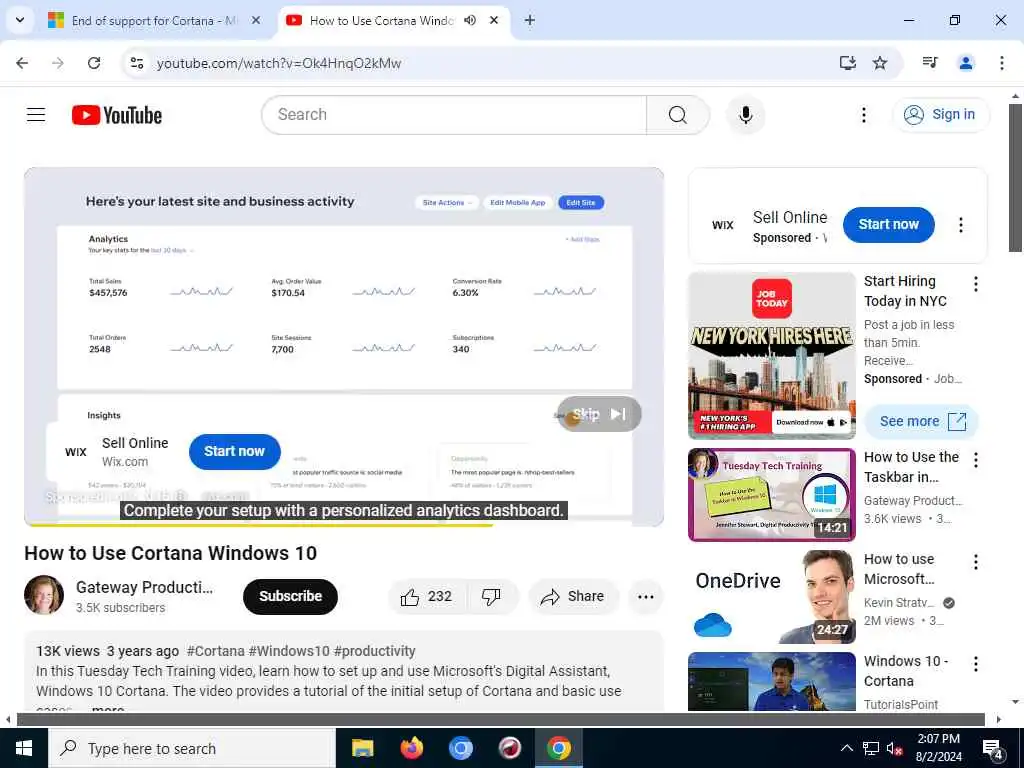Image resolution: width=1024 pixels, height=768 pixels.
Task: Click the #Cortana hashtag
Action: tap(216, 651)
